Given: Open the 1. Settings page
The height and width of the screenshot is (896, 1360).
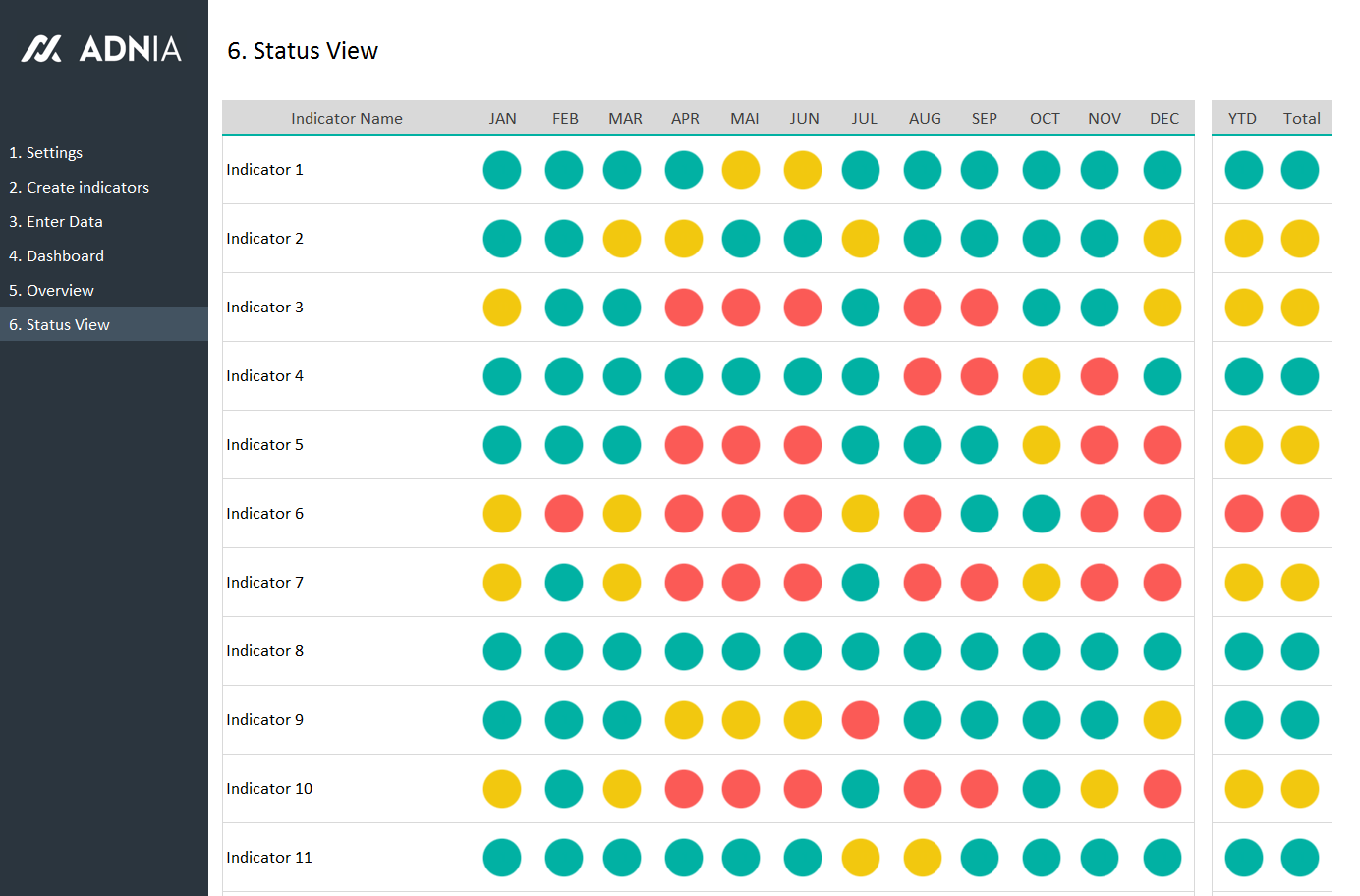Looking at the screenshot, I should tap(46, 153).
